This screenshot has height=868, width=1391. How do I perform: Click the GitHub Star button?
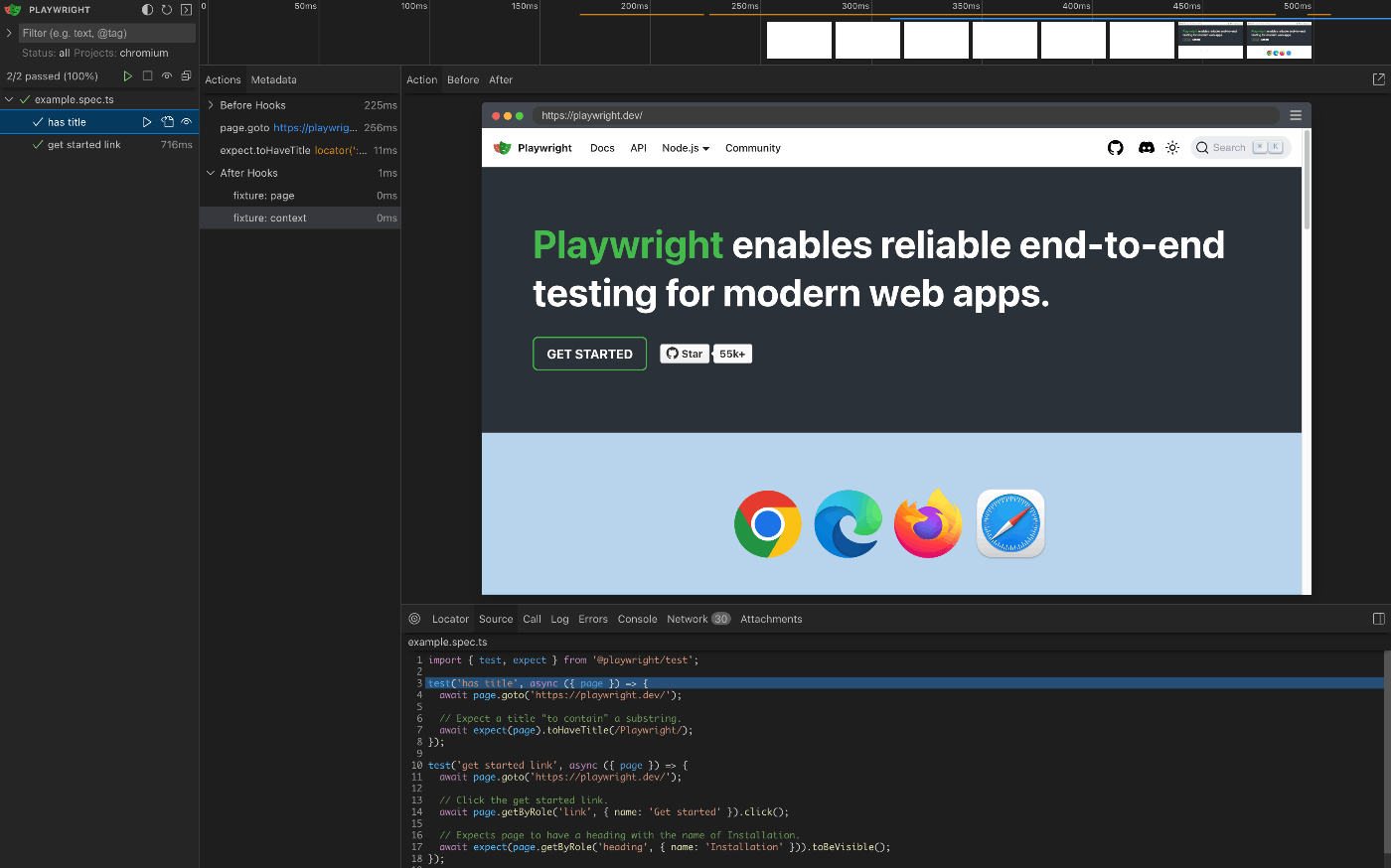tap(685, 354)
